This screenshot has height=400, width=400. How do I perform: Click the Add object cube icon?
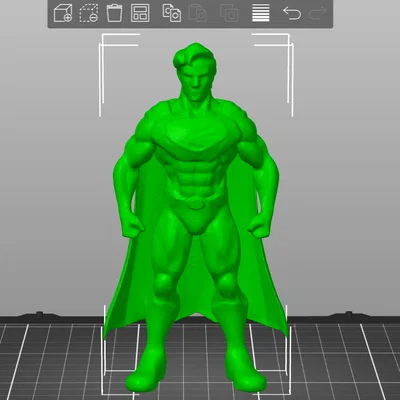tap(63, 13)
